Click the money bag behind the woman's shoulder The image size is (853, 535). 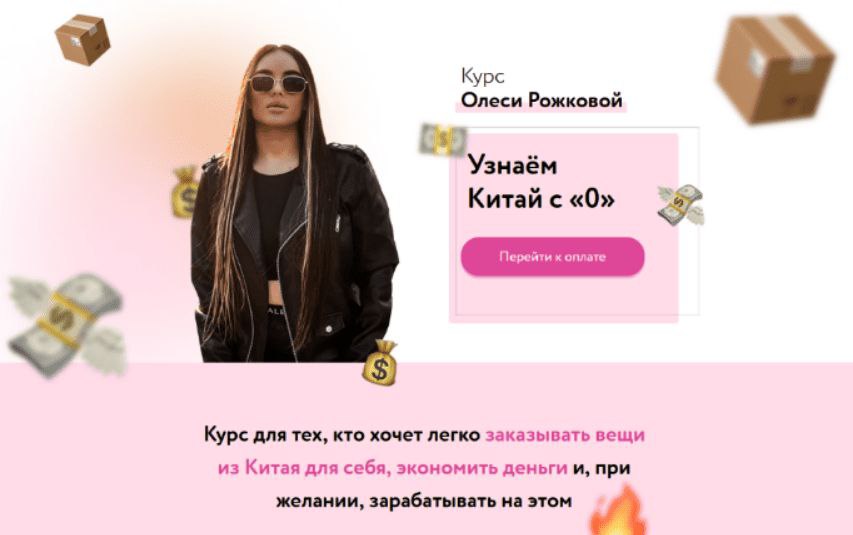184,193
